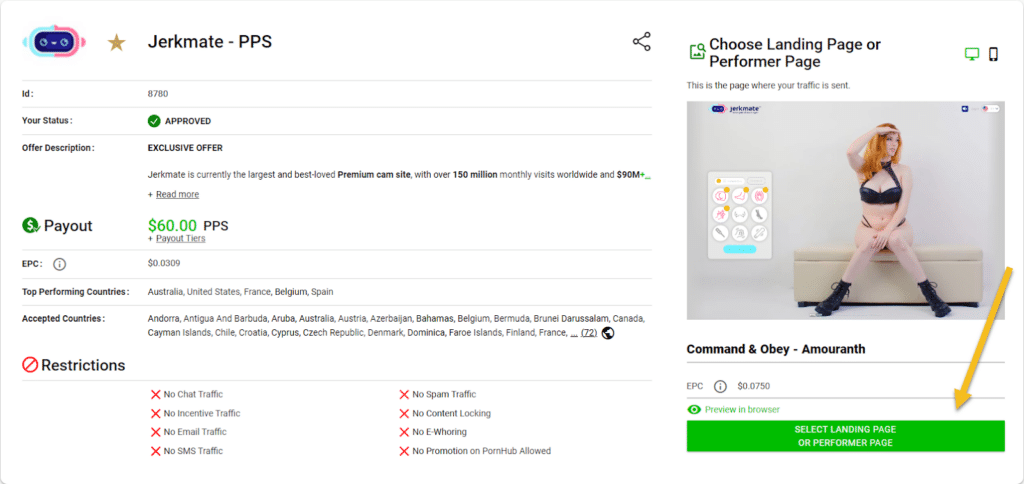Click the green dollar Payout icon

tap(30, 226)
